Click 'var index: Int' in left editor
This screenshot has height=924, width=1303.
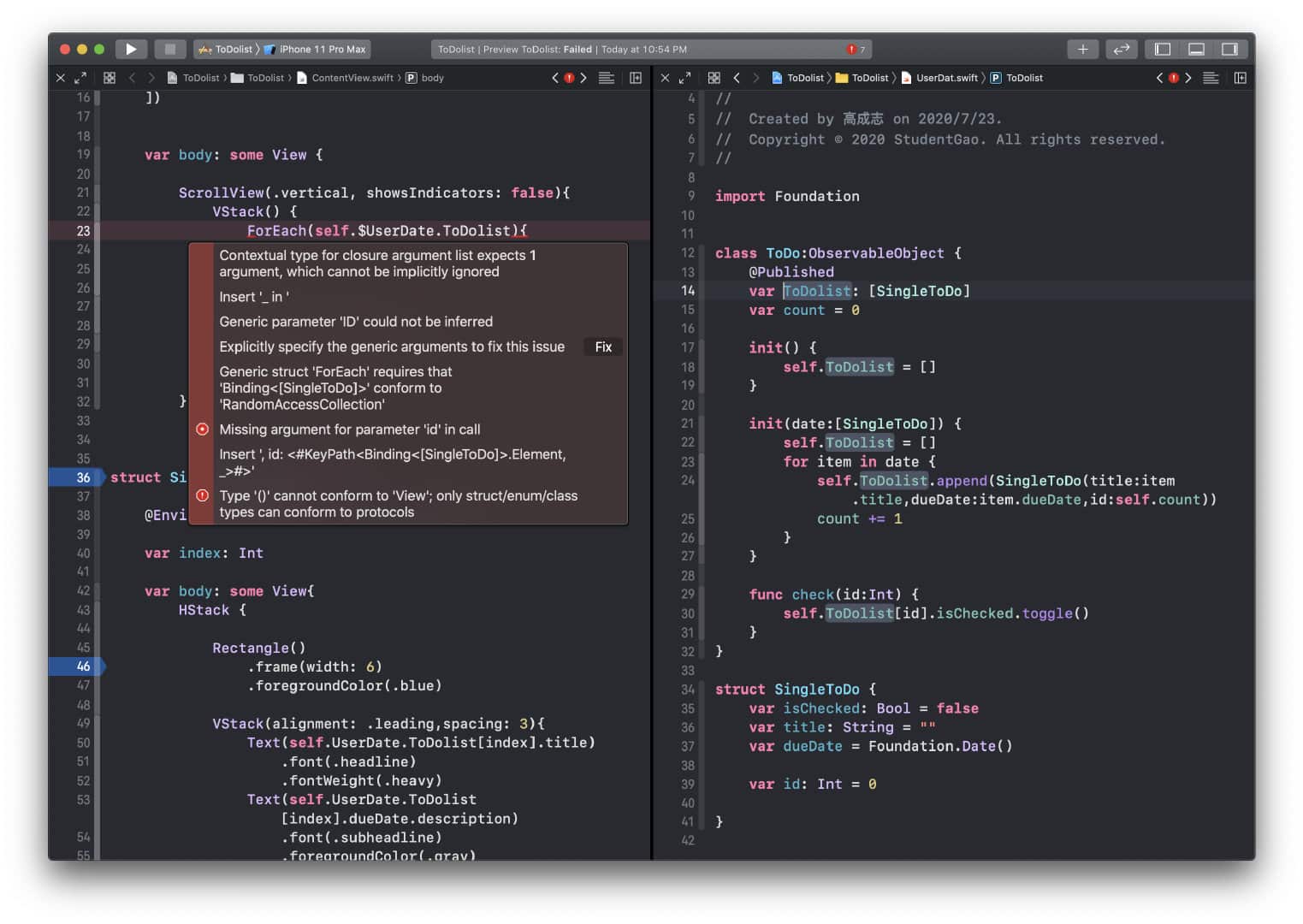(204, 554)
